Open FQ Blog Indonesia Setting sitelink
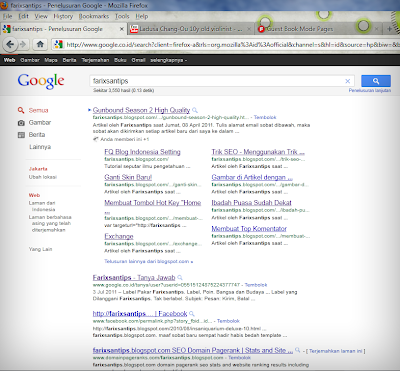The height and width of the screenshot is (371, 400). tap(142, 152)
